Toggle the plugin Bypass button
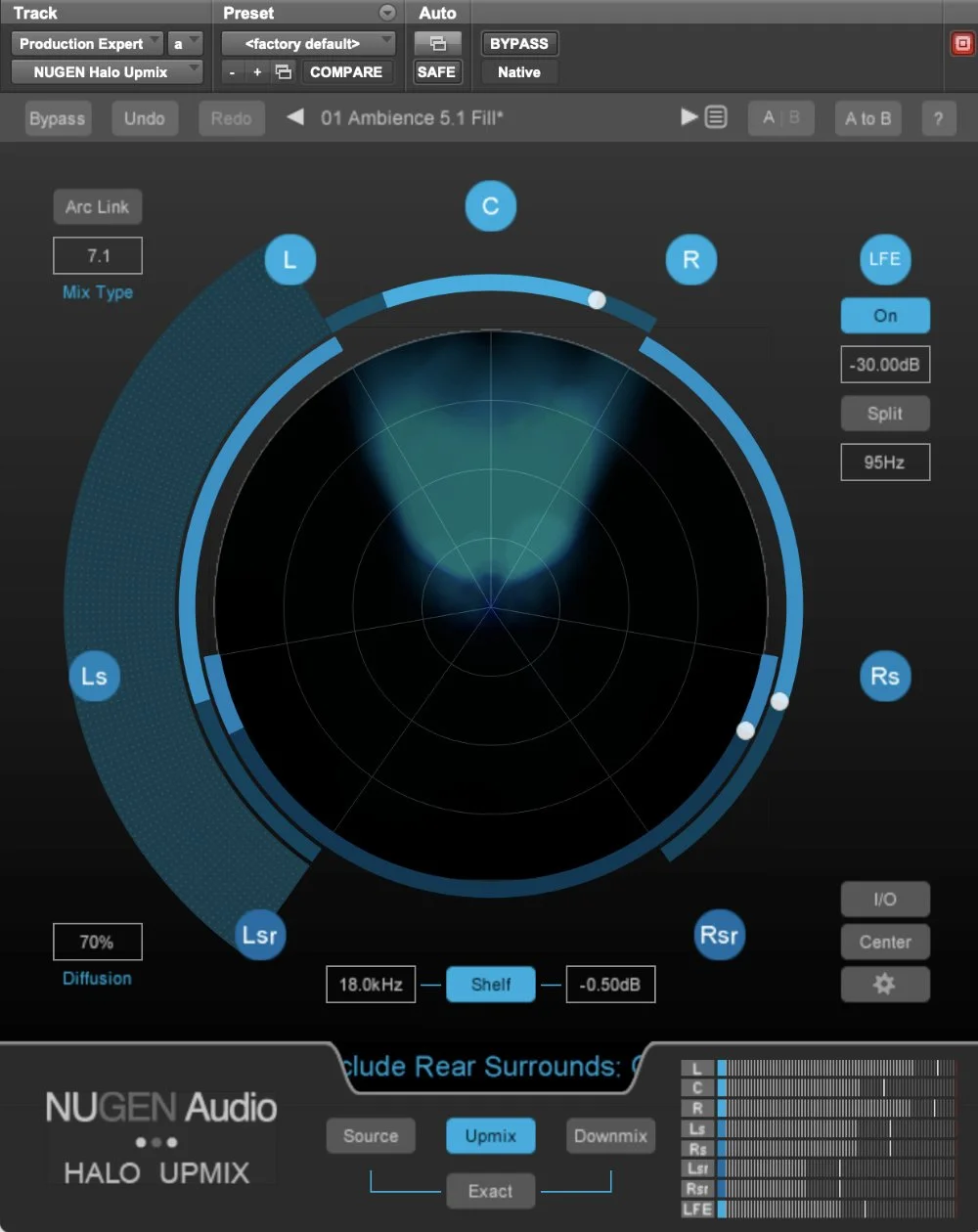 tap(57, 118)
